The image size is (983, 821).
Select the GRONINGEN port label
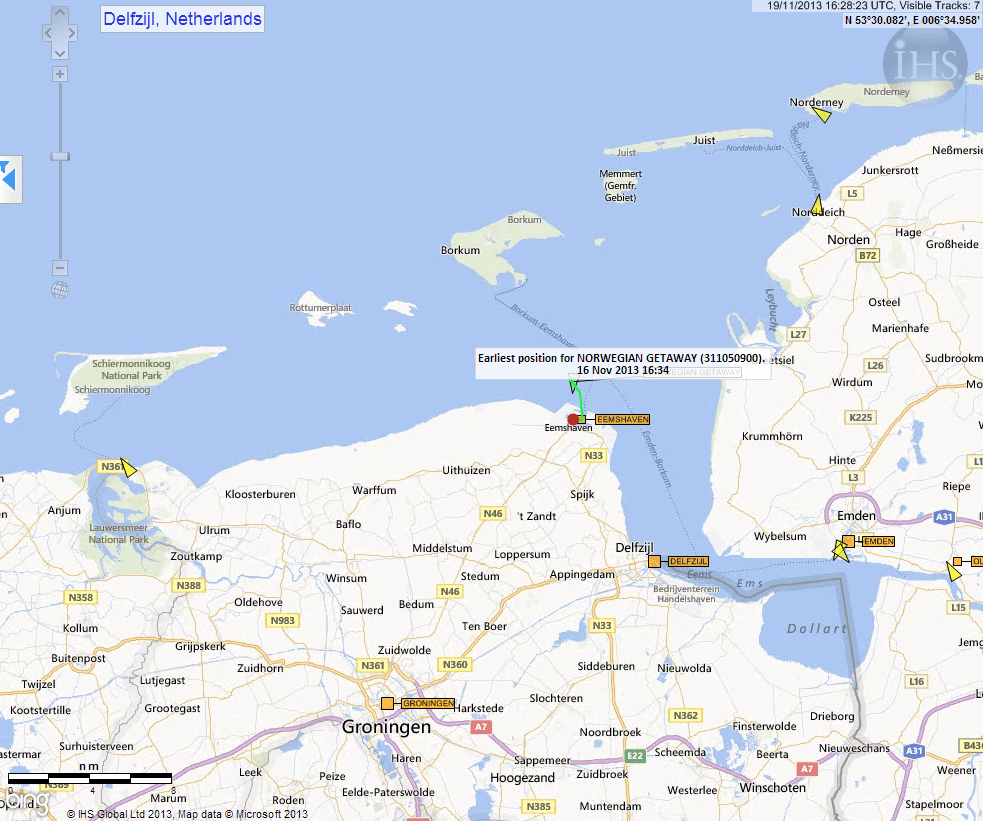pos(428,704)
